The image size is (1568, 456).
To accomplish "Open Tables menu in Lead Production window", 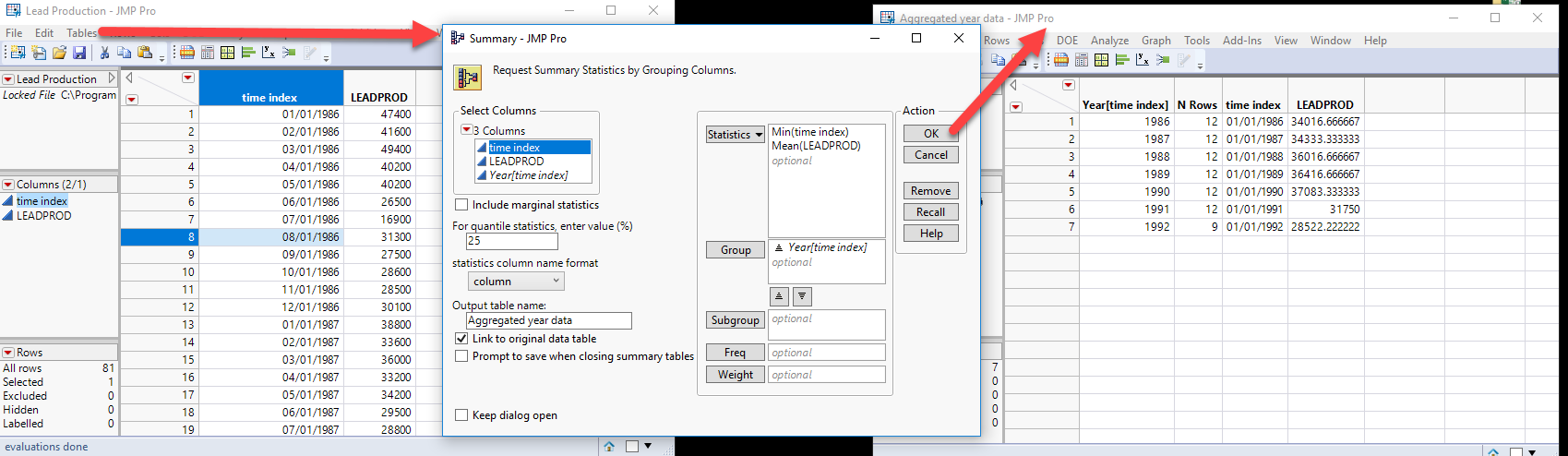I will pos(81,32).
